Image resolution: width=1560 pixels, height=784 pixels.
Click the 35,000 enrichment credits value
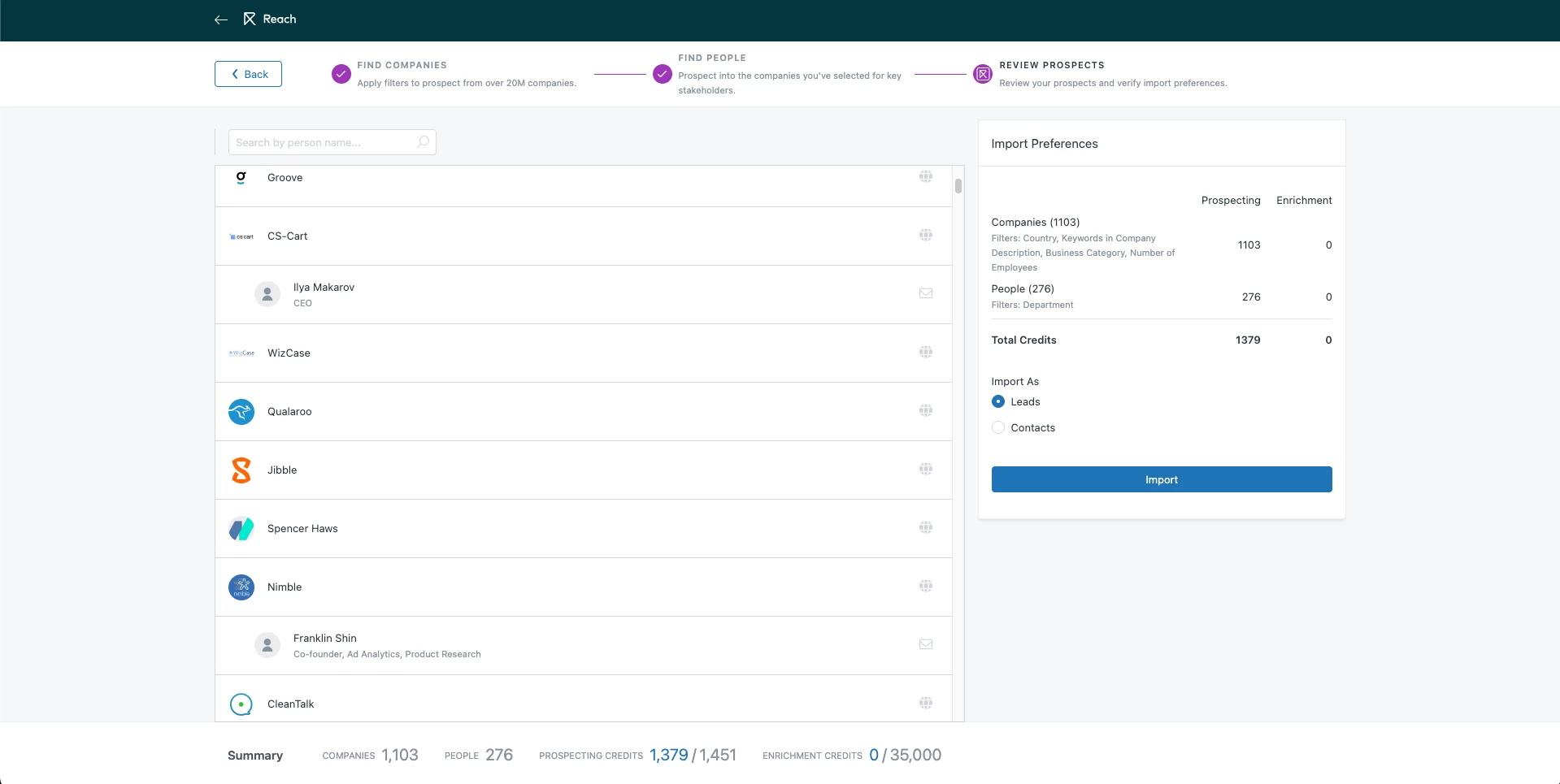point(915,755)
